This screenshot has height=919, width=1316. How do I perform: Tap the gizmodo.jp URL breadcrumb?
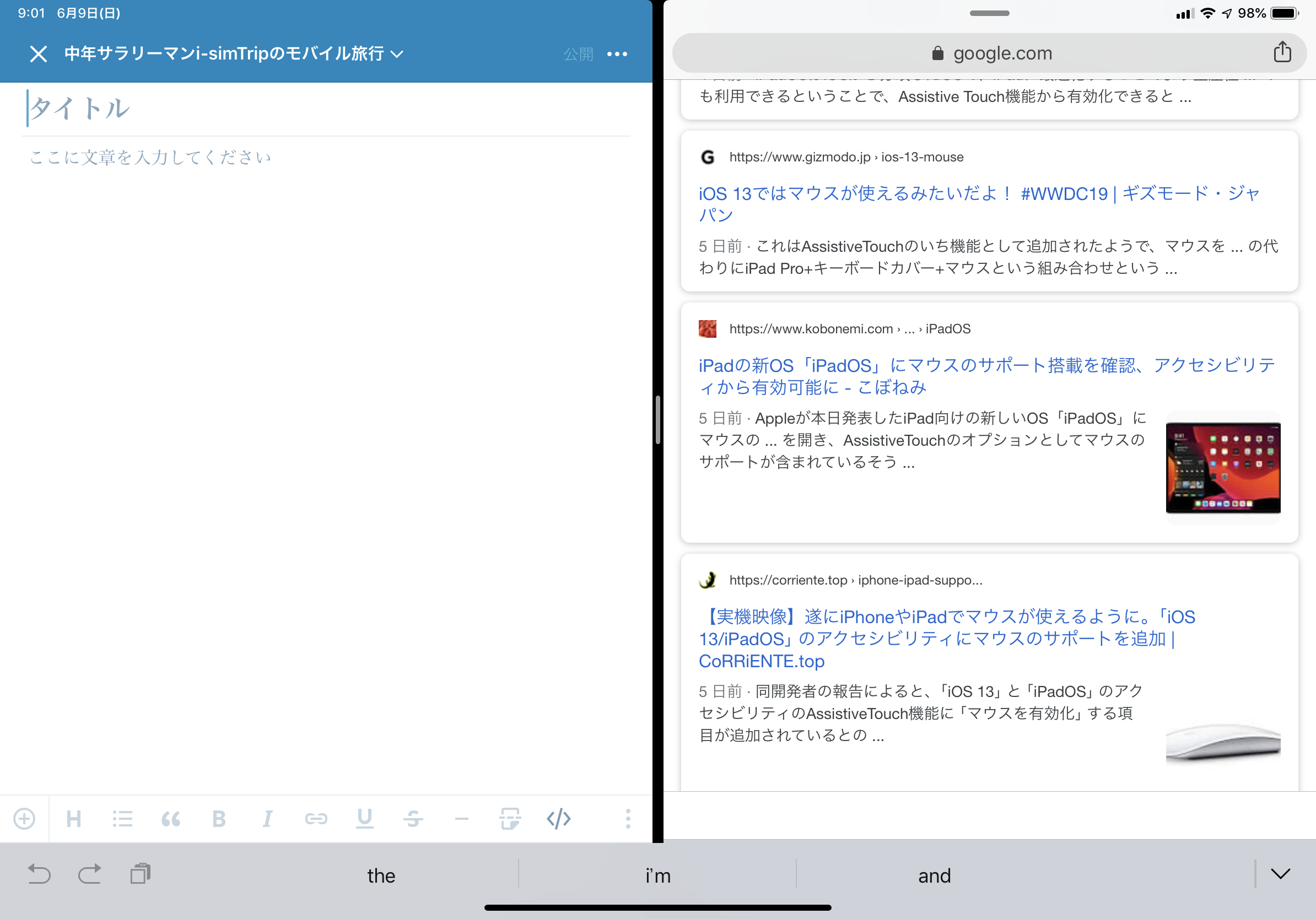pos(846,157)
